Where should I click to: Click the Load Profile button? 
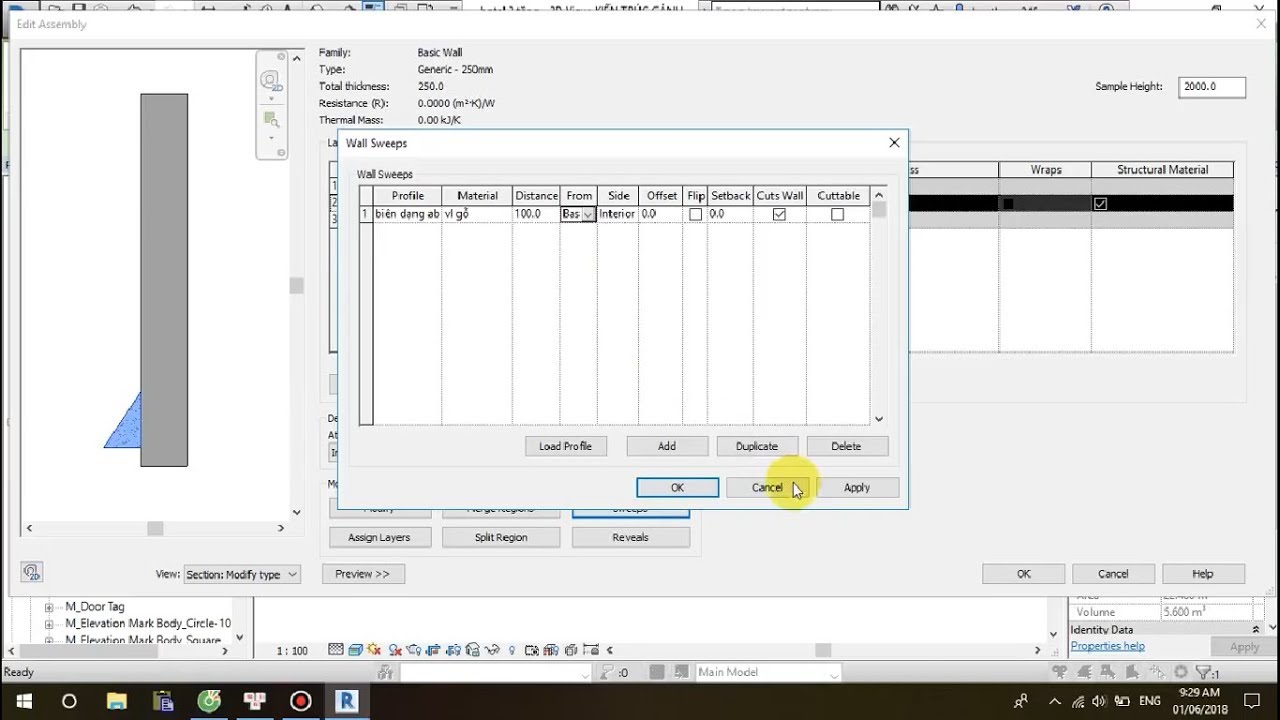click(565, 446)
